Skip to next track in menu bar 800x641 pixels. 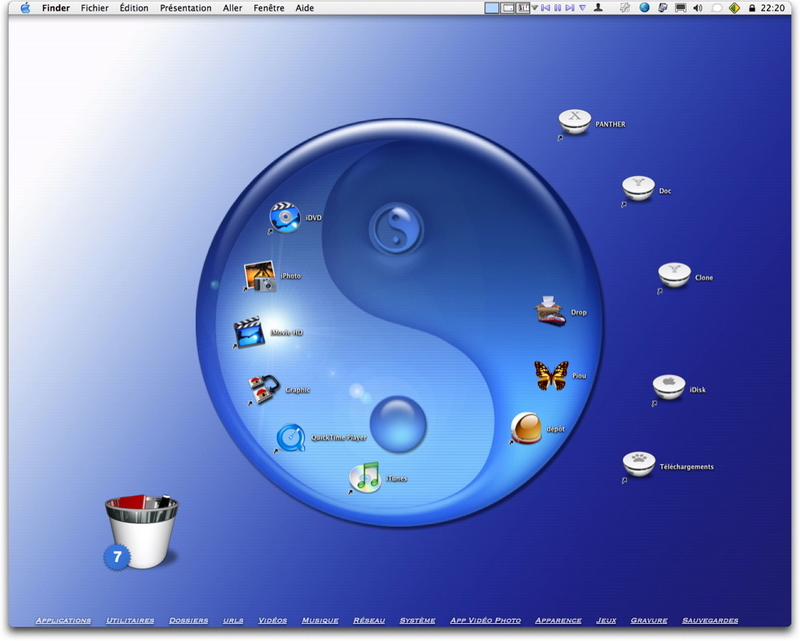pos(570,8)
